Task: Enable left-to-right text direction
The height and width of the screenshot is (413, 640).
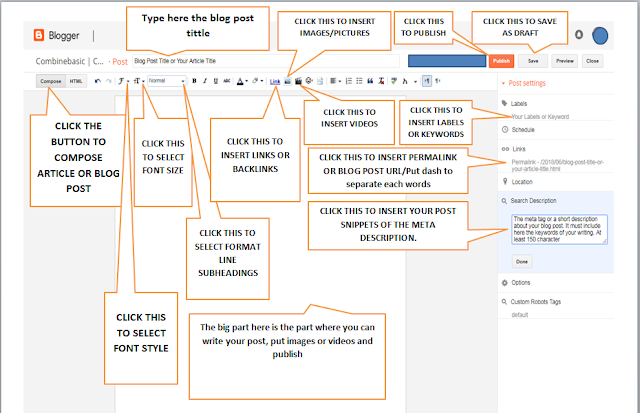Action: pyautogui.click(x=427, y=81)
